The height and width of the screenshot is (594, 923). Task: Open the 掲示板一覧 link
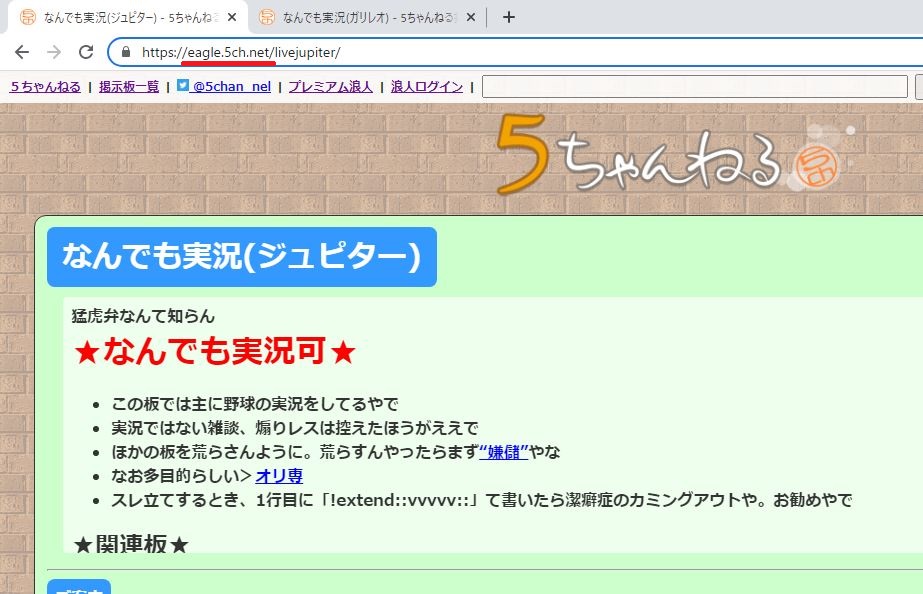pos(129,86)
